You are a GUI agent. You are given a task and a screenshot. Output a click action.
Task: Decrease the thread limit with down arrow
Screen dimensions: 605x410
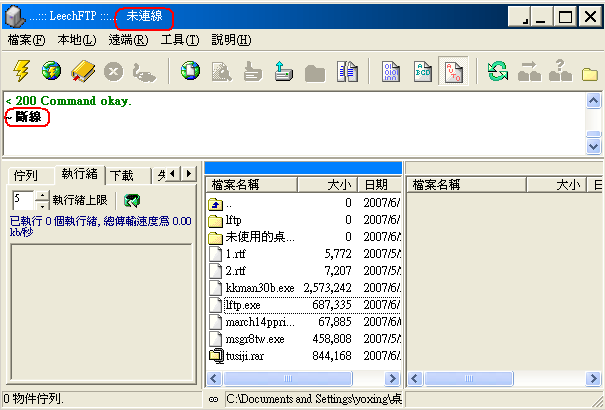(42, 205)
